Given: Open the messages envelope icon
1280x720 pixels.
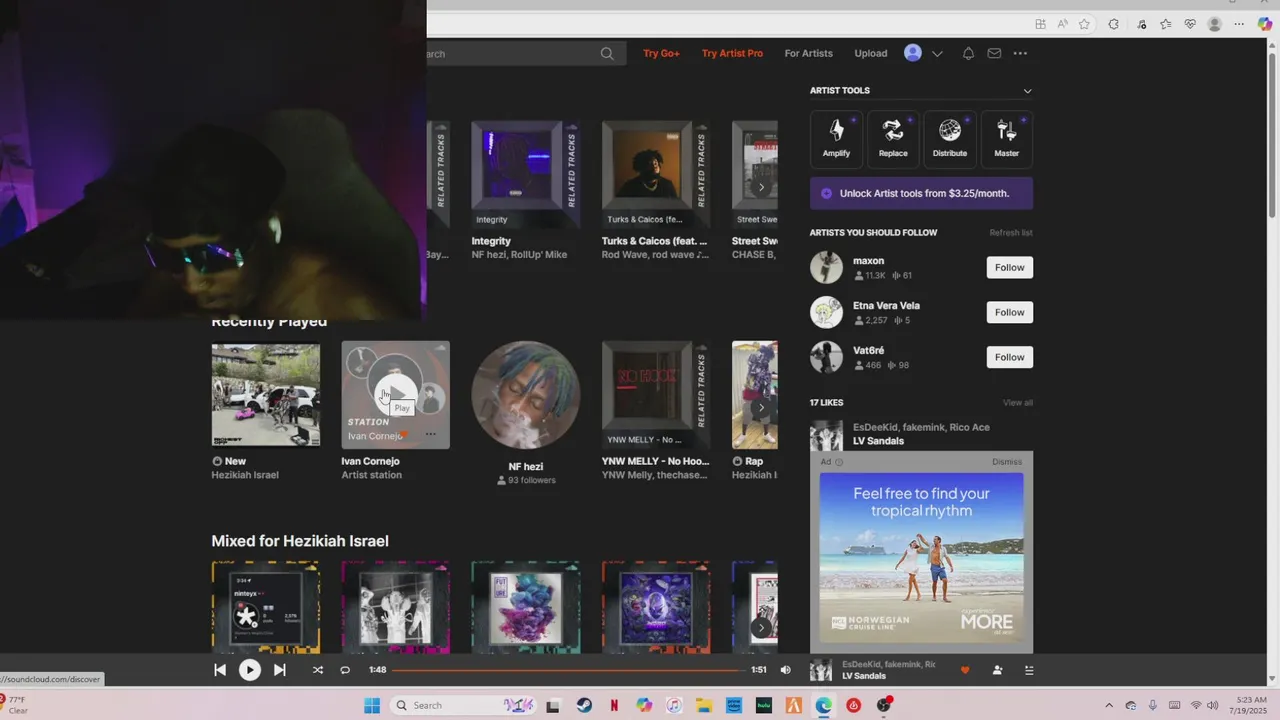Looking at the screenshot, I should [994, 53].
